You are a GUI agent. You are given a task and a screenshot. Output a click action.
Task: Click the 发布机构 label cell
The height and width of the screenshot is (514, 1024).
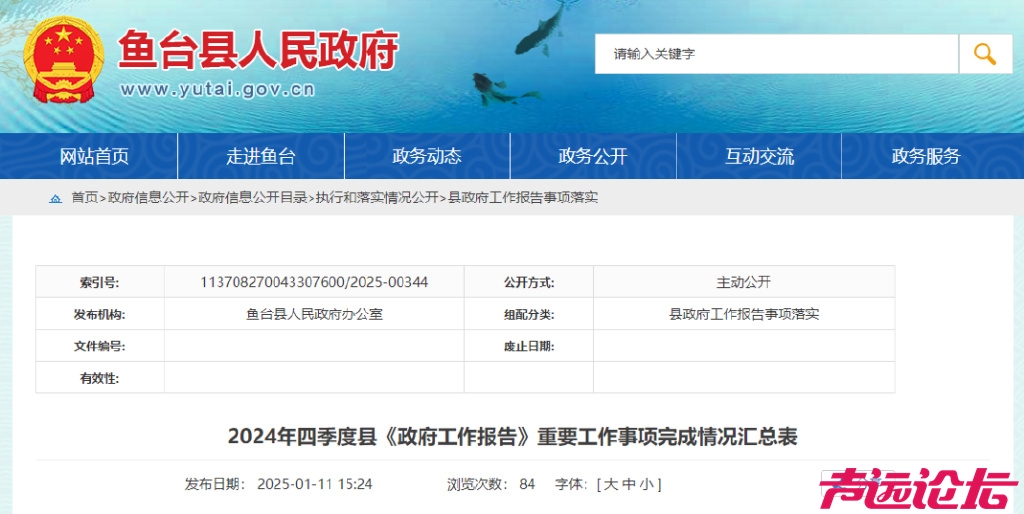(100, 314)
